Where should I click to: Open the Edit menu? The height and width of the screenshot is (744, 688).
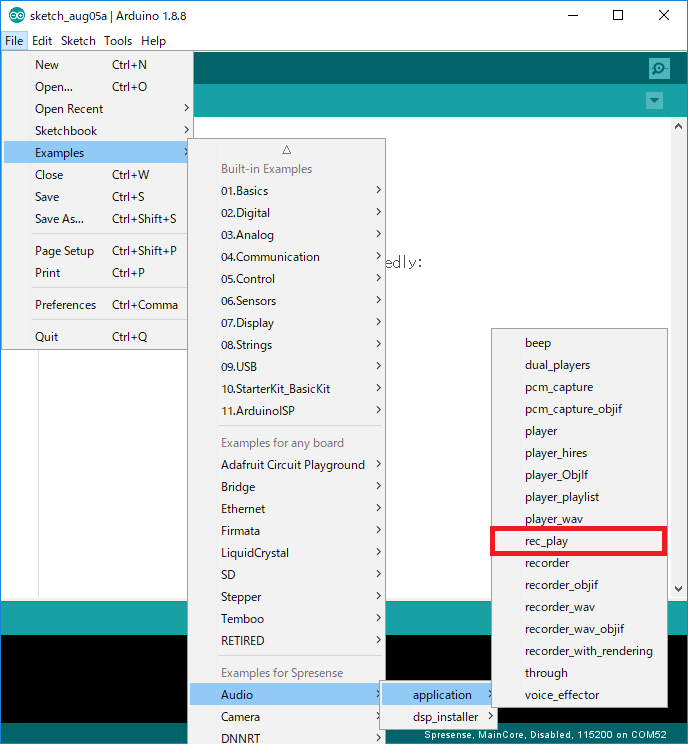pos(42,41)
